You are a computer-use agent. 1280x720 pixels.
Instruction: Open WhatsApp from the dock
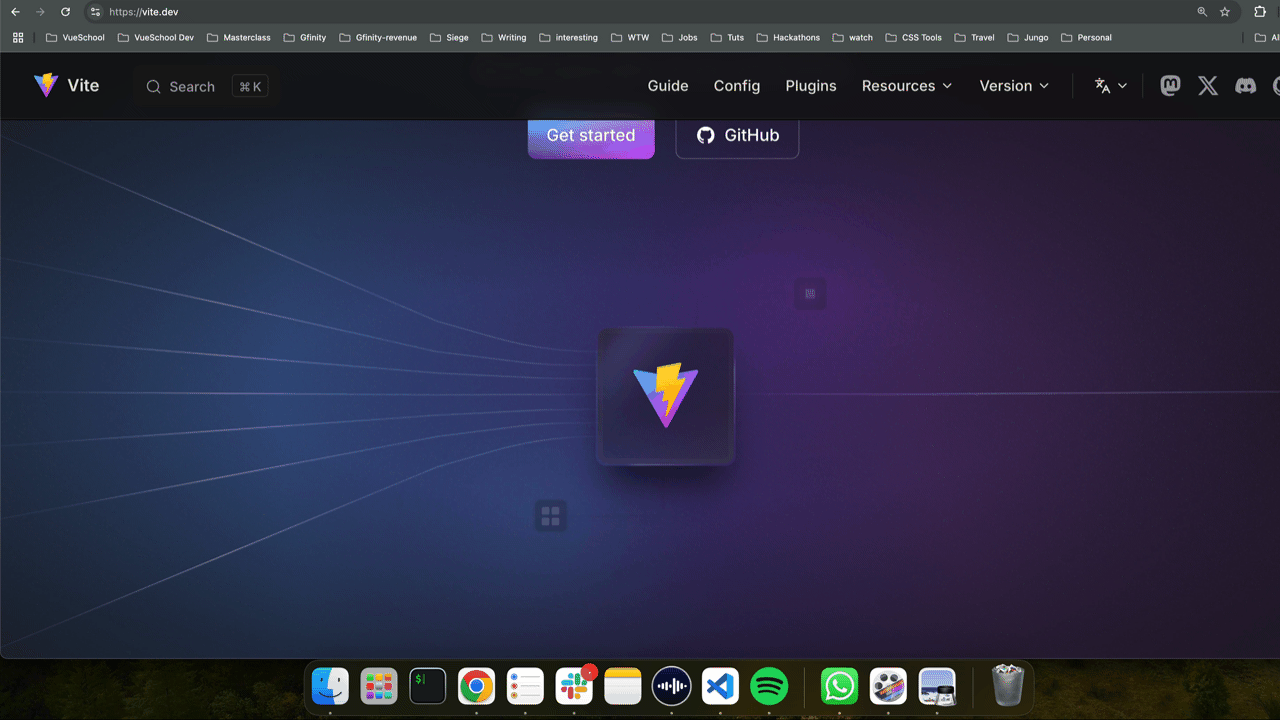839,686
